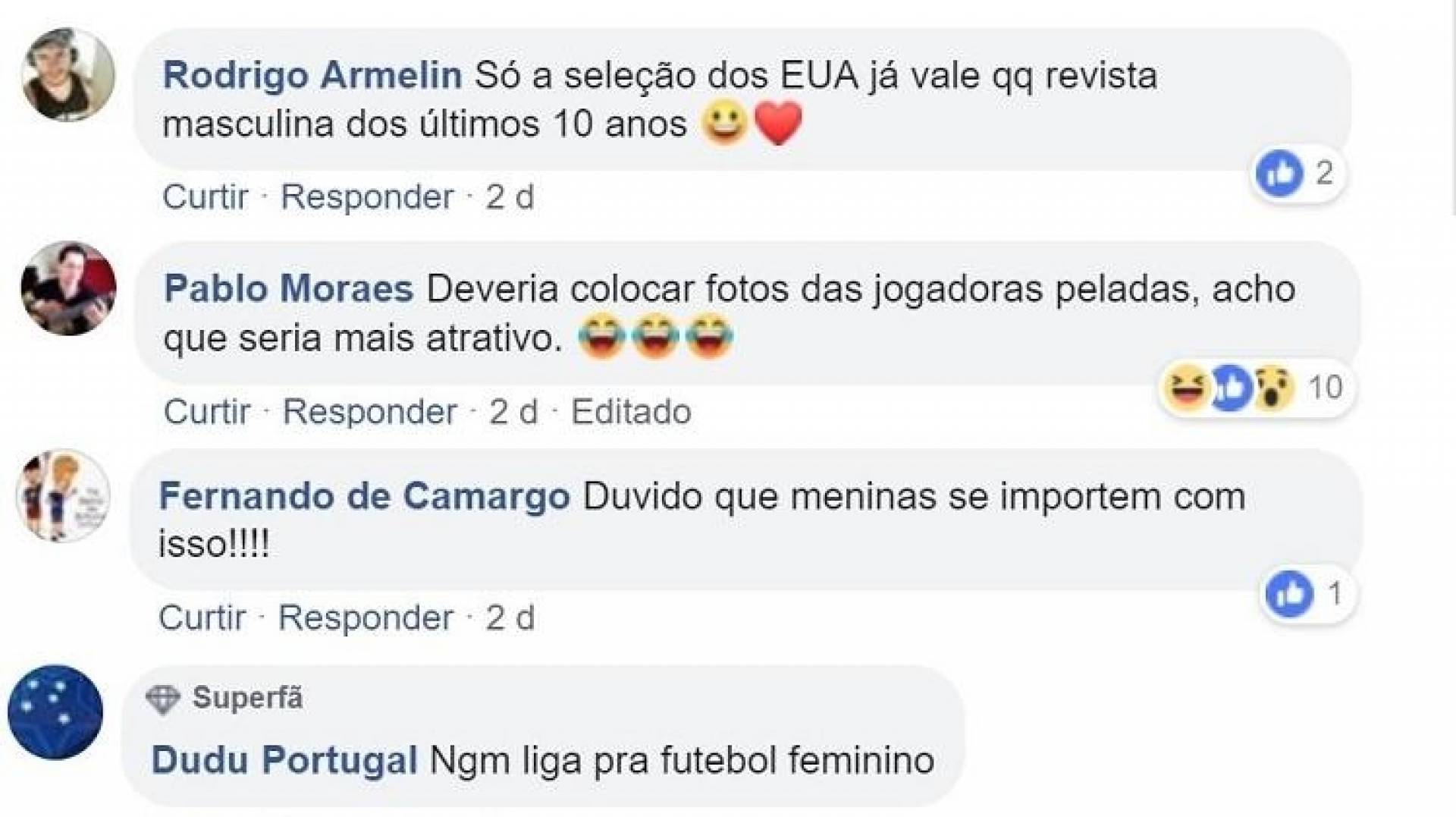Click Rodrigo Armelin's profile picture
The width and height of the screenshot is (1456, 817).
(68, 75)
